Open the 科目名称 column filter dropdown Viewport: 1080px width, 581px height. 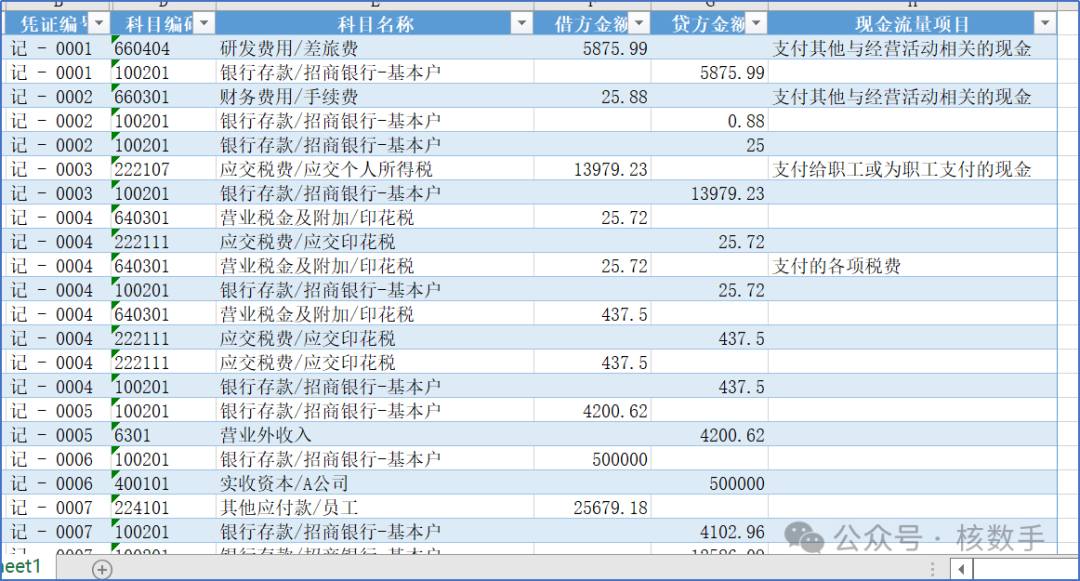tap(522, 23)
